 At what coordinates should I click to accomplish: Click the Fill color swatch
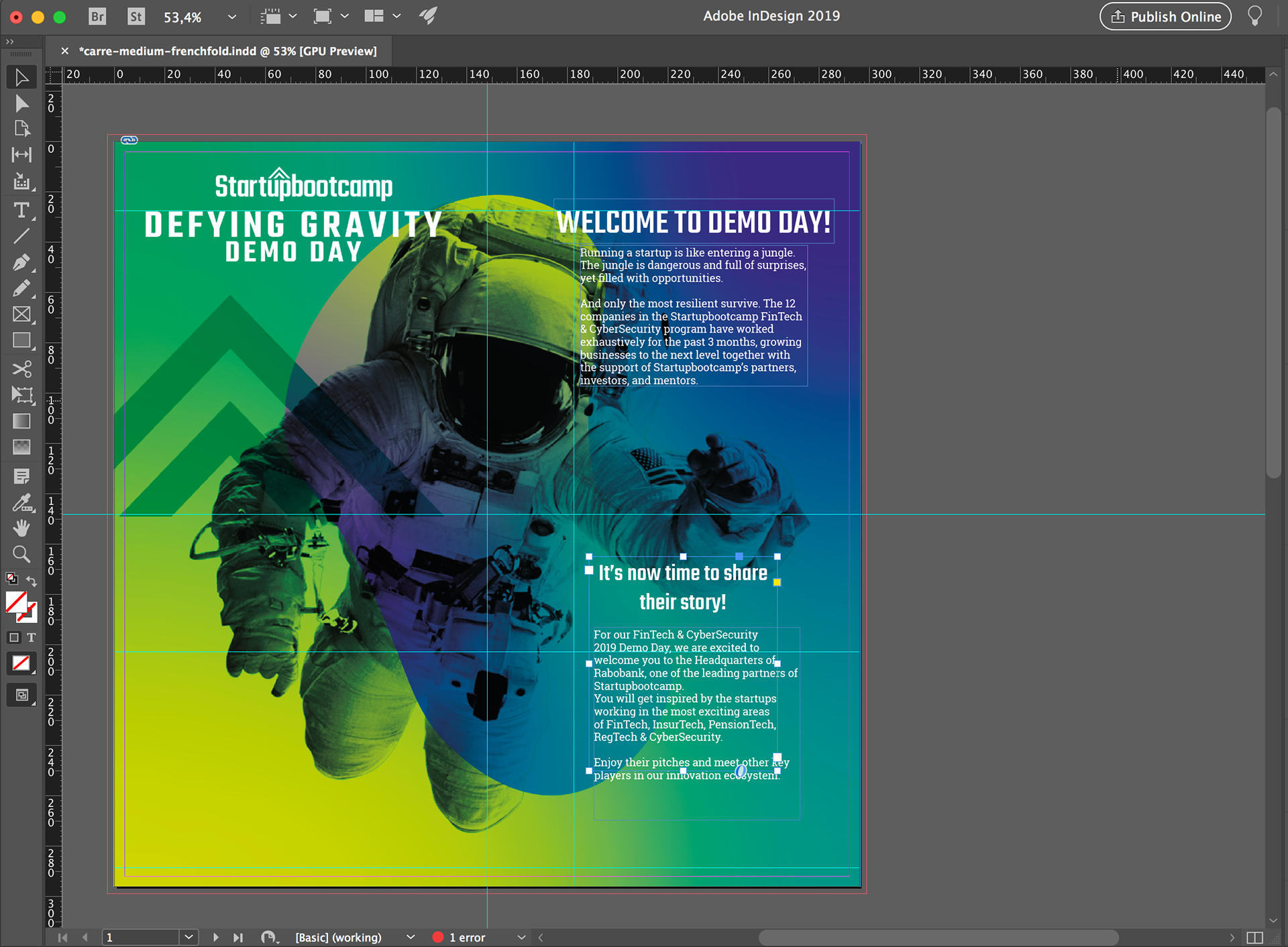point(16,602)
